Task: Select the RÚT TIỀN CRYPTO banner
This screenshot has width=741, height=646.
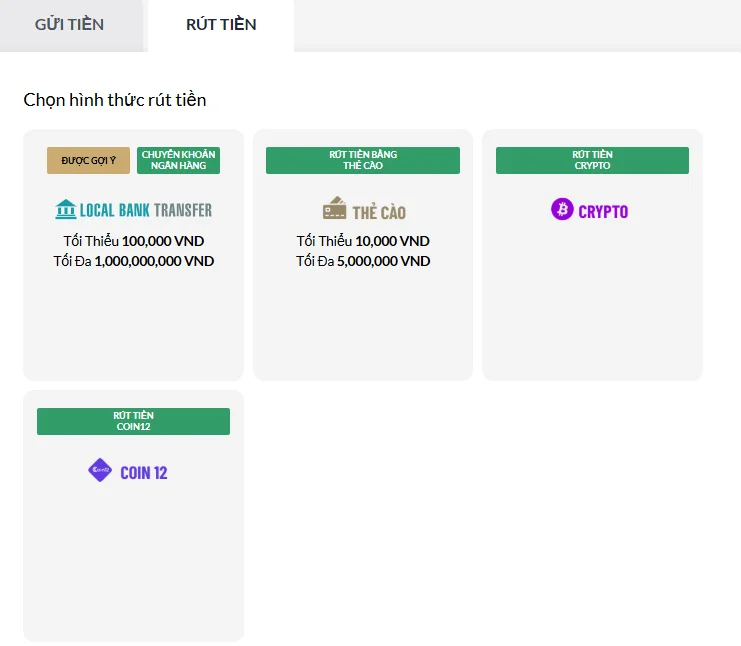Action: coord(592,160)
